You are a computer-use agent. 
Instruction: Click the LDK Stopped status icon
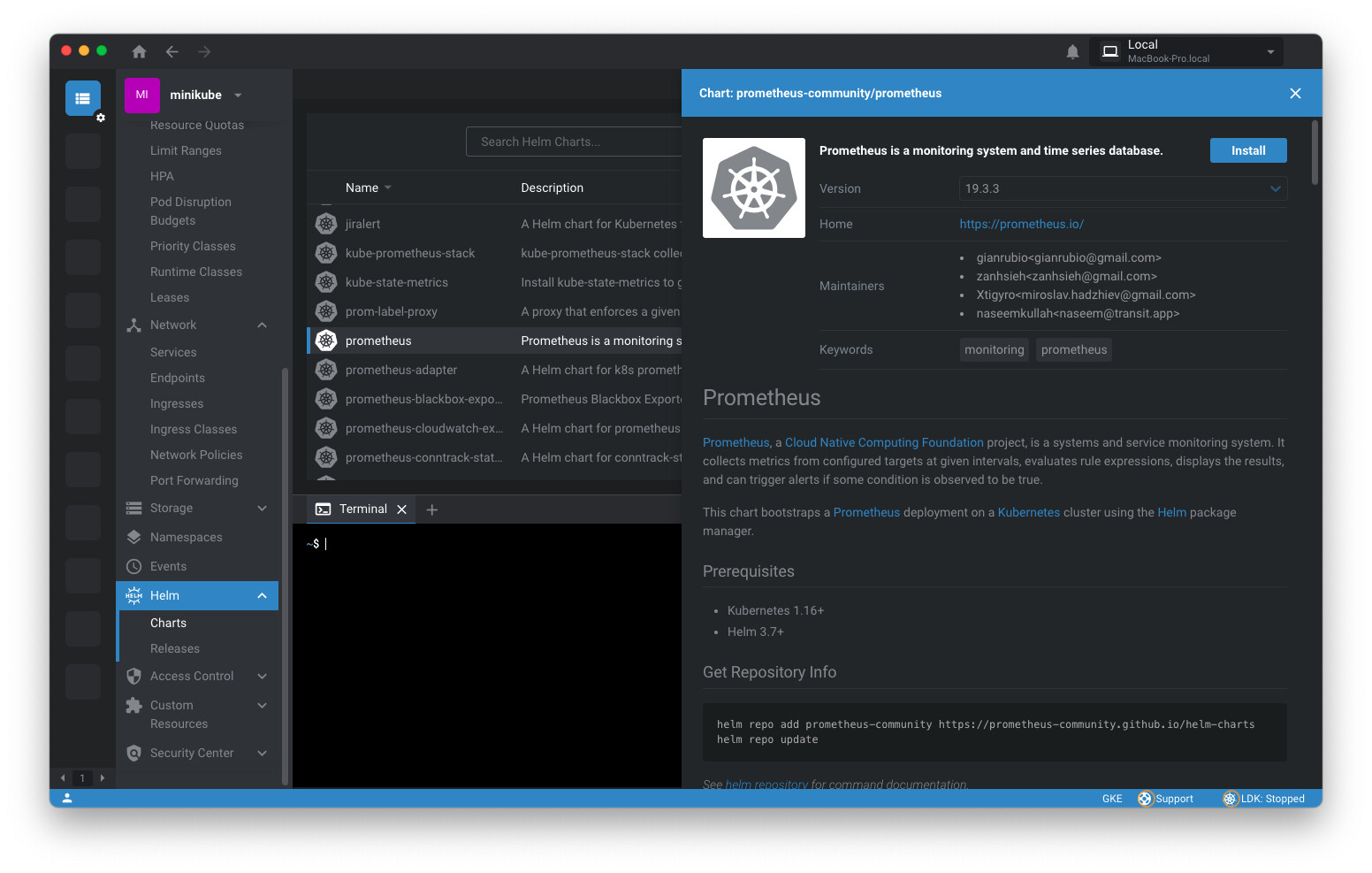tap(1230, 799)
